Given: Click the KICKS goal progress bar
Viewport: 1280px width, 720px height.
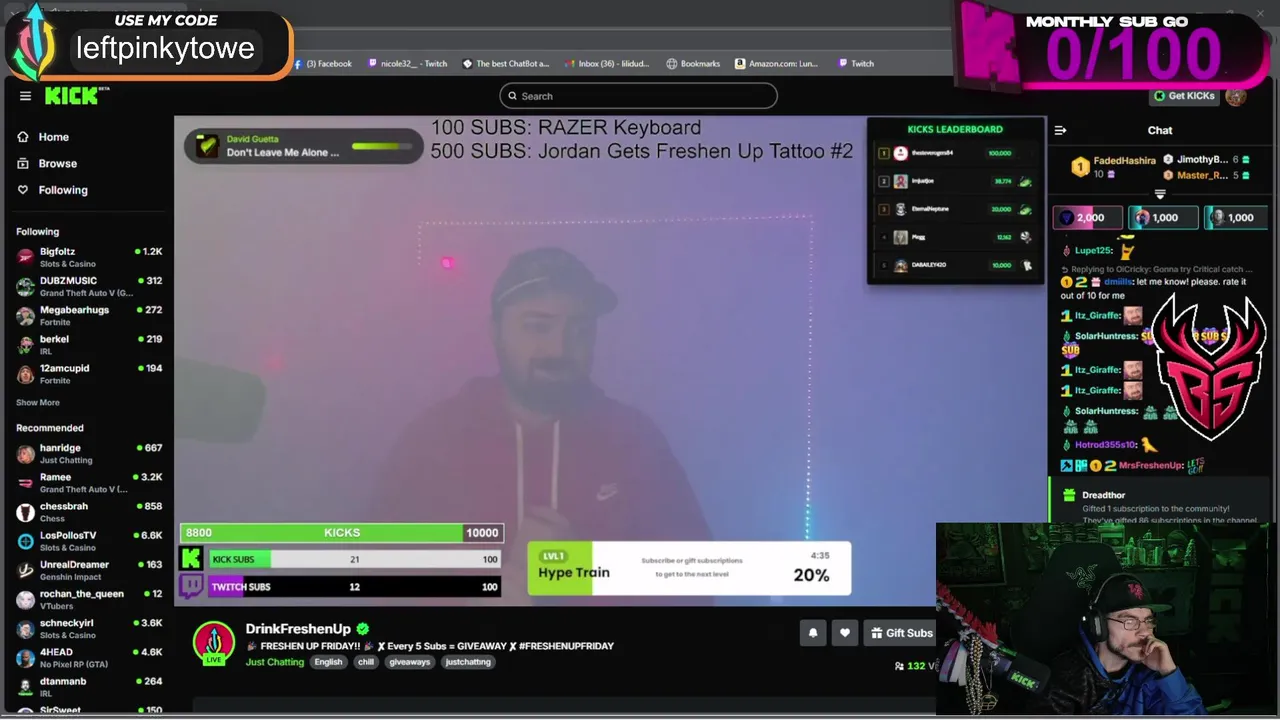Looking at the screenshot, I should [x=341, y=533].
